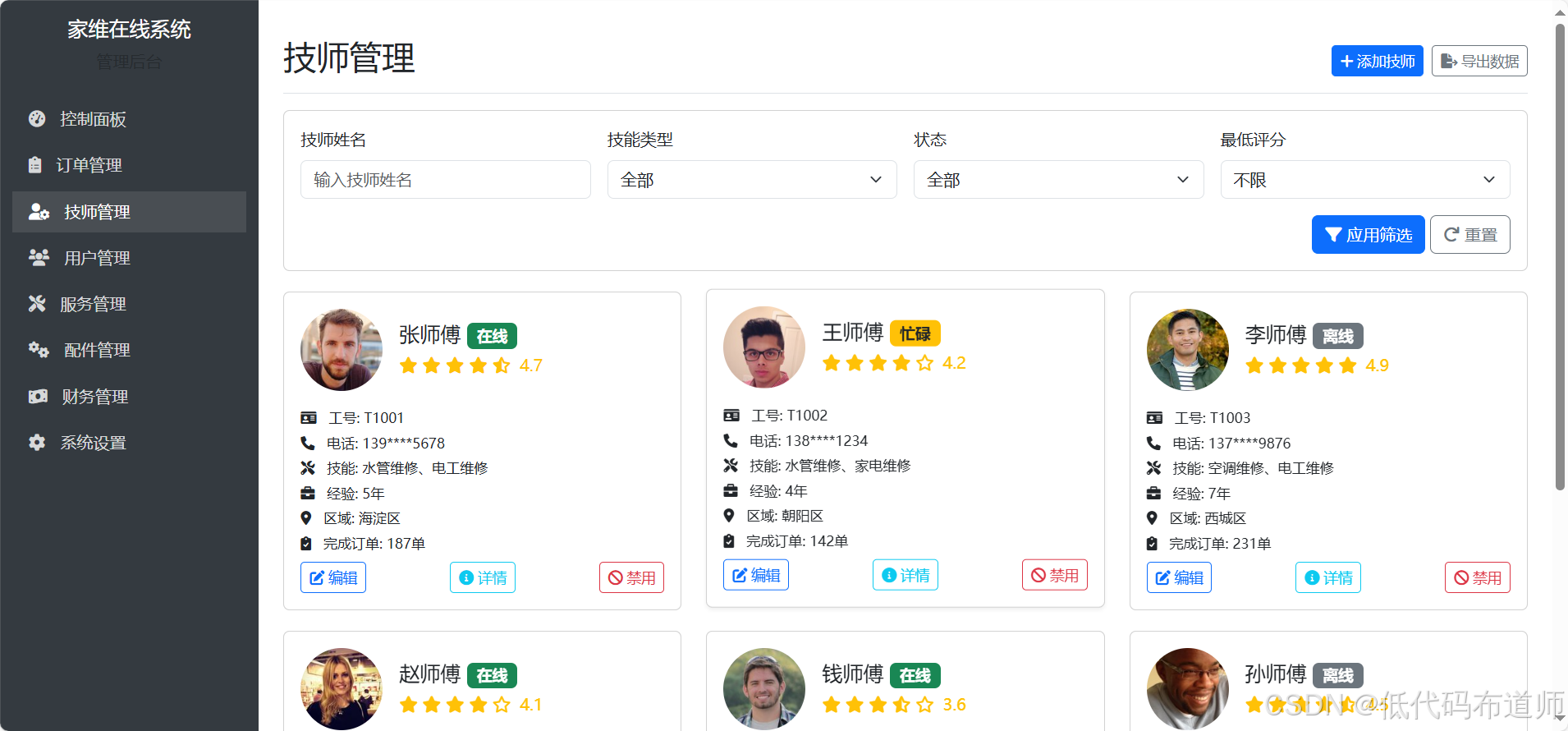The width and height of the screenshot is (1568, 731).
Task: Click the 控制面板 dashboard gauge icon
Action: pyautogui.click(x=37, y=119)
